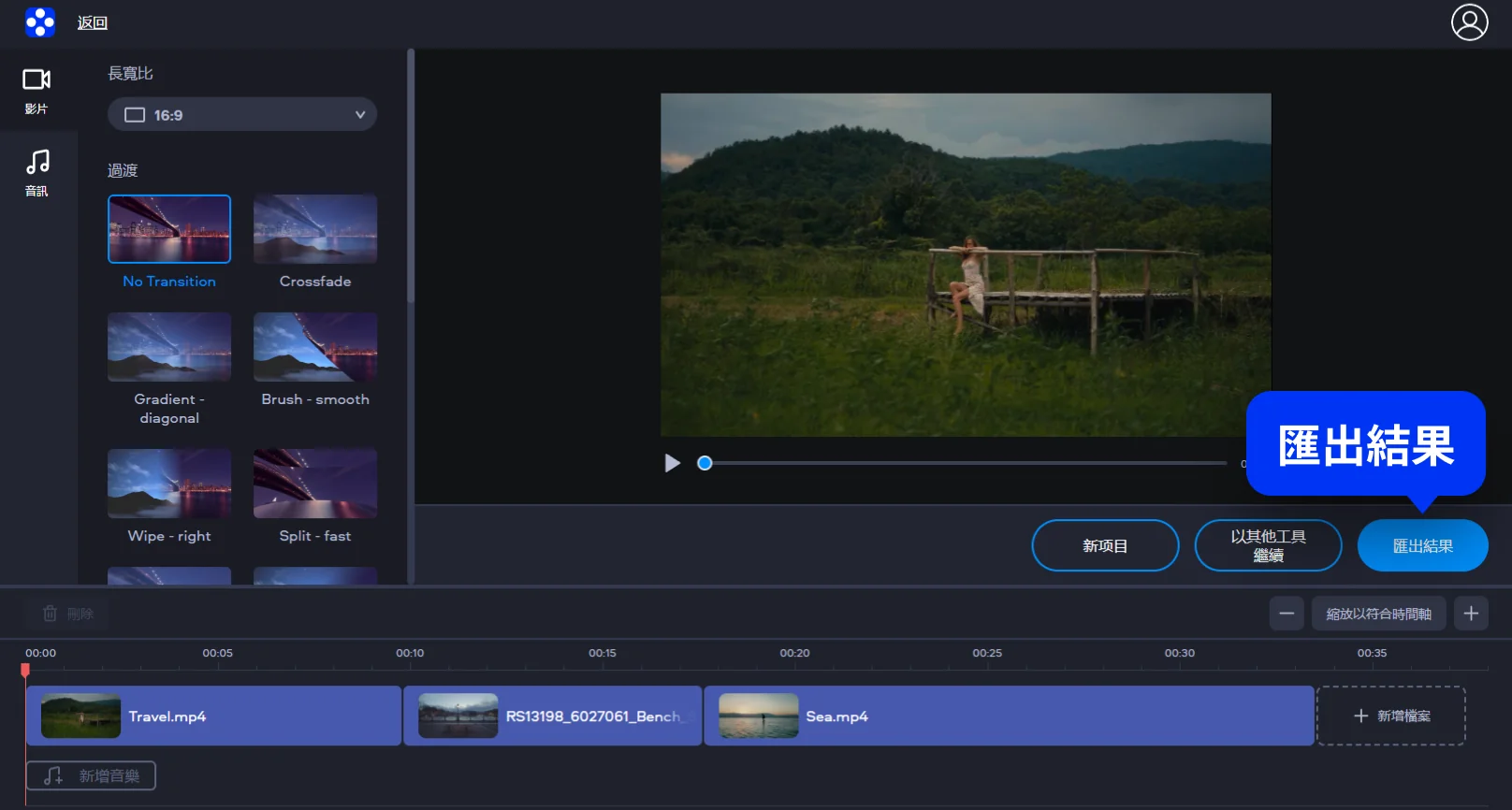The image size is (1512, 810).
Task: Apply the Gradient - diagonal transition
Action: (169, 347)
